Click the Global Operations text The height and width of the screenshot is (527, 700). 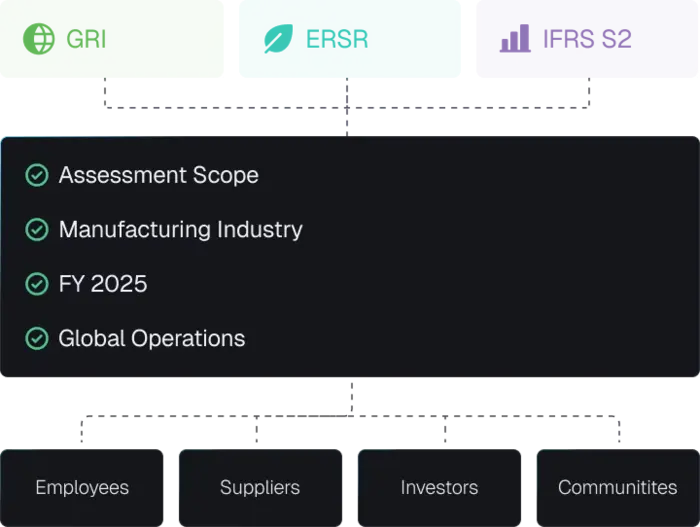click(x=152, y=339)
